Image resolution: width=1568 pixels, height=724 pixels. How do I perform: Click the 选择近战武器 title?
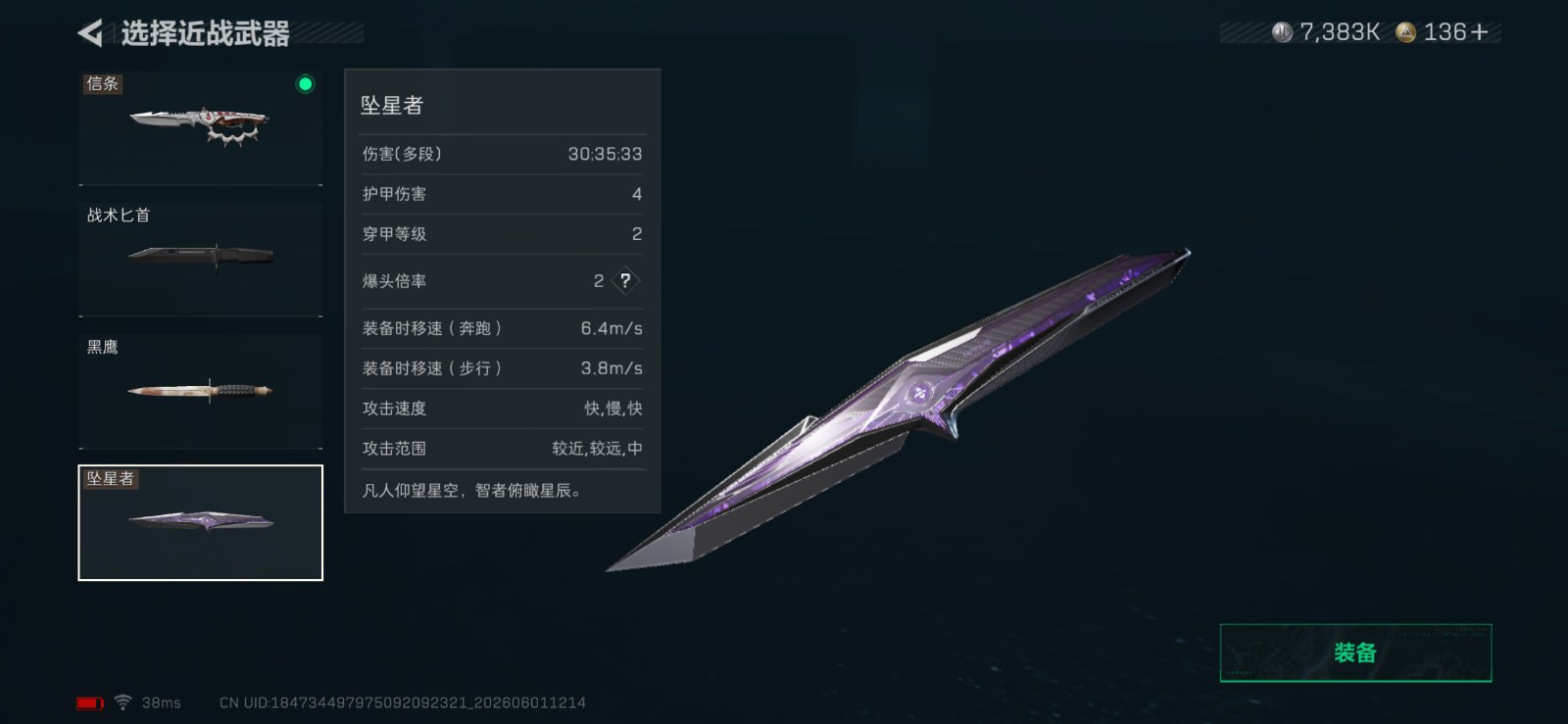coord(206,34)
